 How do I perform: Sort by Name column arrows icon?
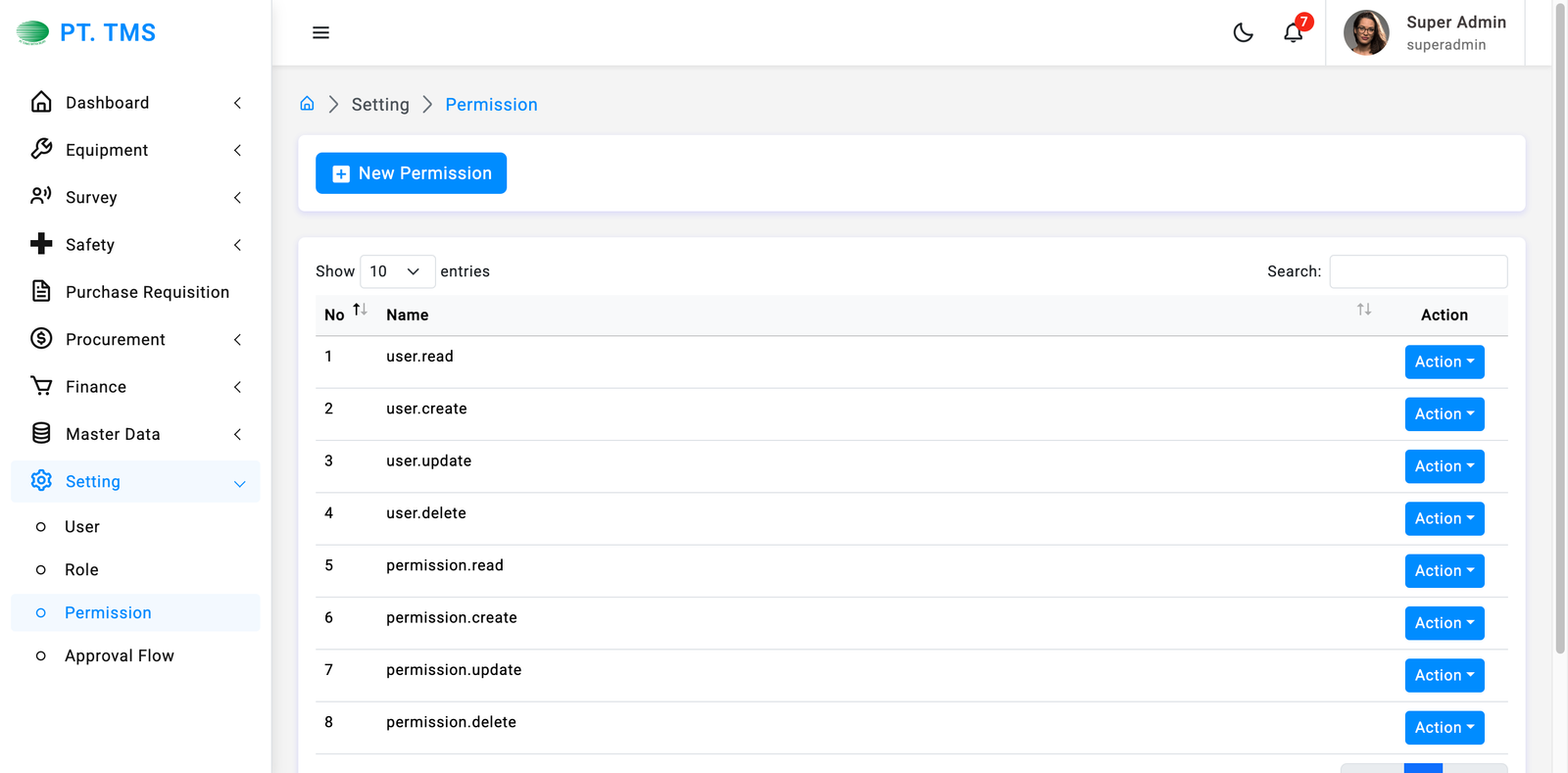(1363, 311)
